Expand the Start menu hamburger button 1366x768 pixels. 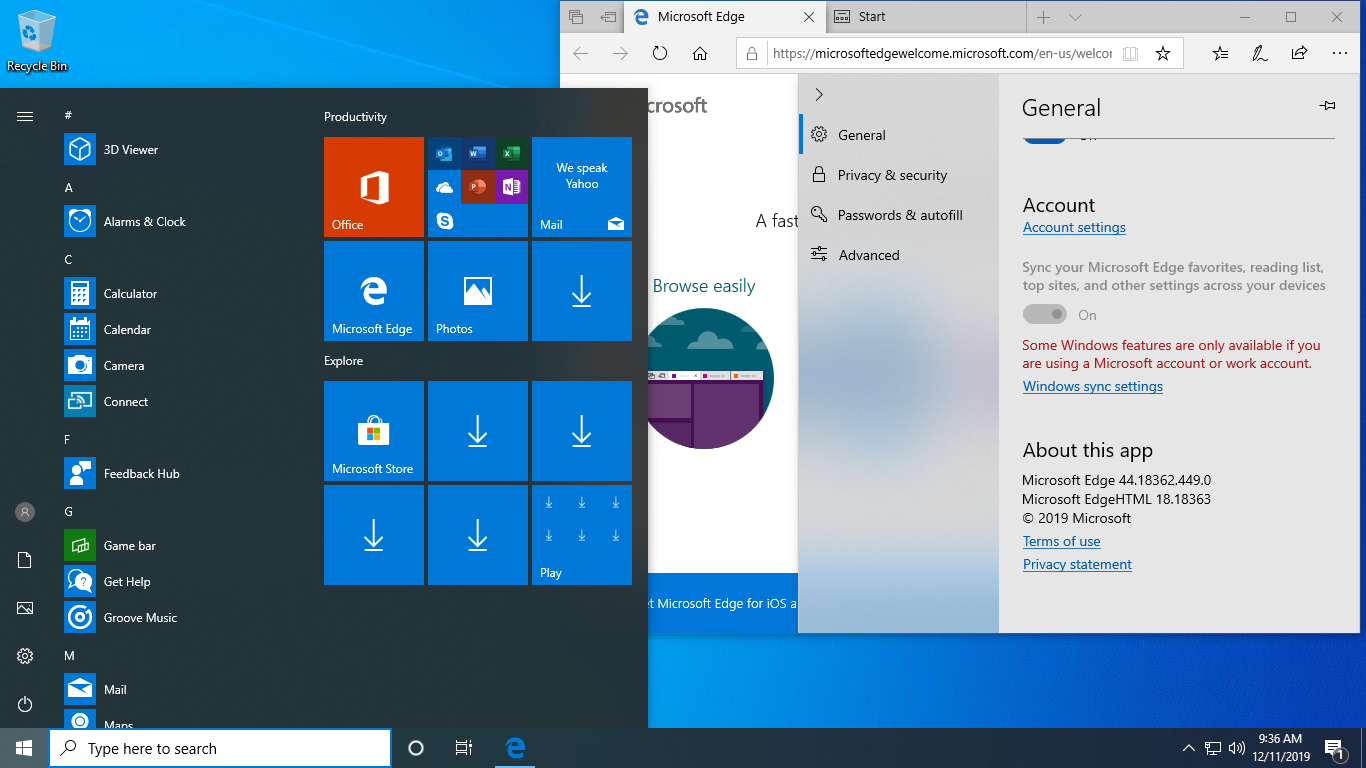click(25, 116)
